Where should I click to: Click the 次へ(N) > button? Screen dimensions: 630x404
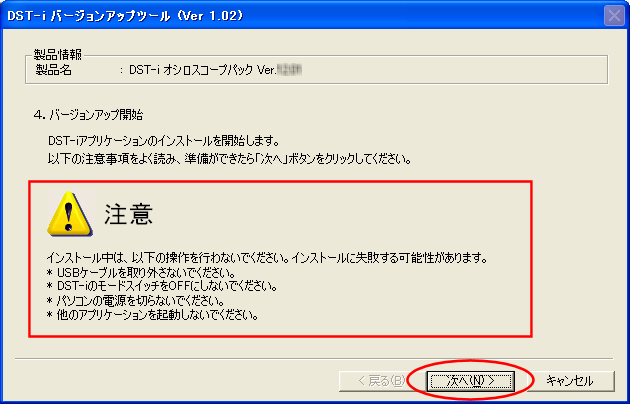[x=470, y=380]
